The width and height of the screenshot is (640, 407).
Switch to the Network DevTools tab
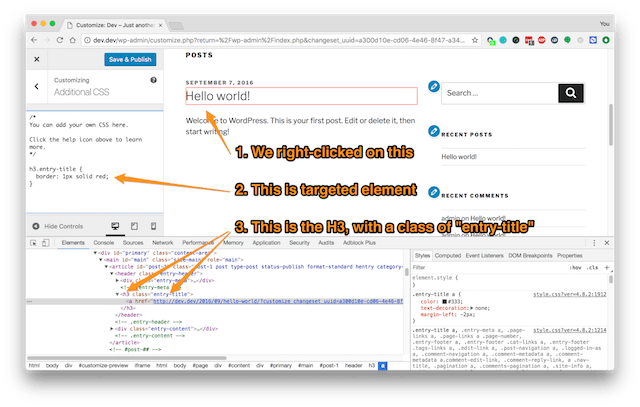coord(162,242)
